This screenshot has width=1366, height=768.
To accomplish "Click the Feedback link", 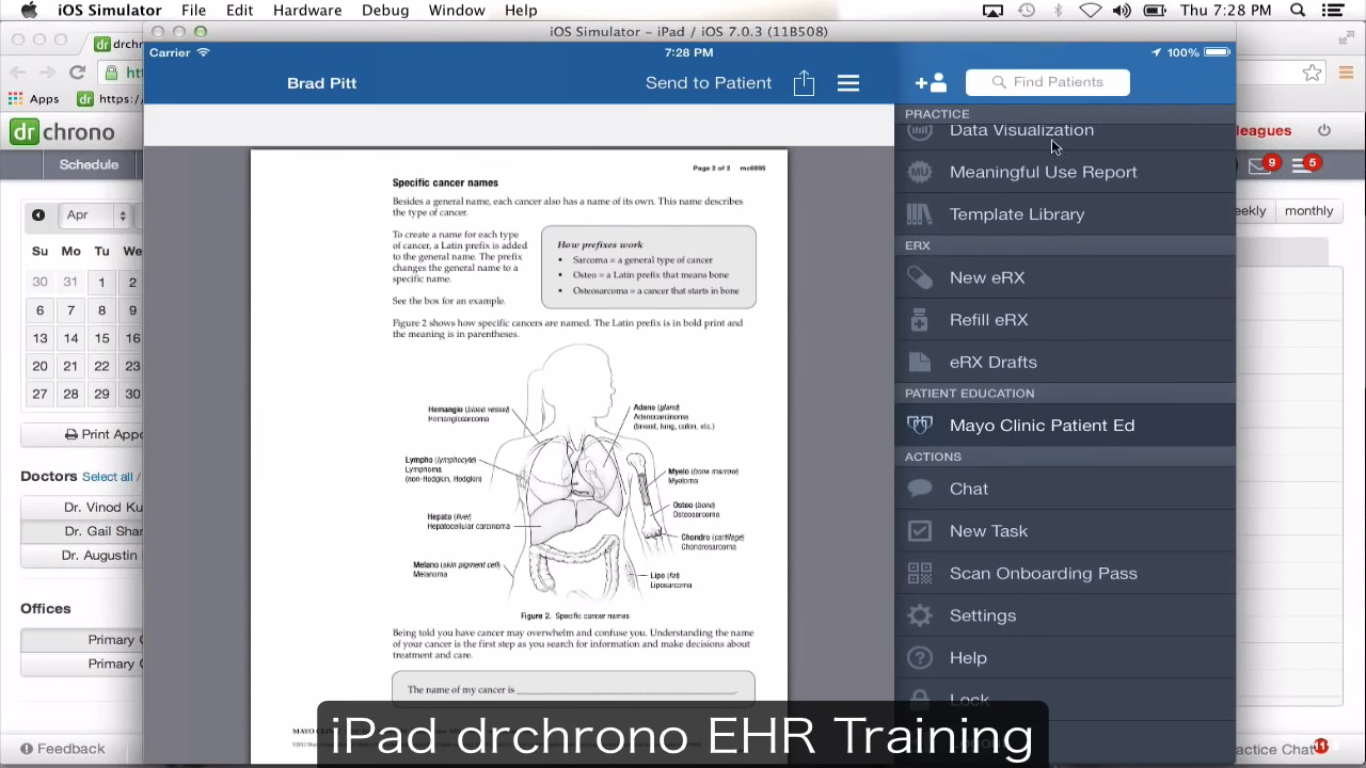I will 62,748.
